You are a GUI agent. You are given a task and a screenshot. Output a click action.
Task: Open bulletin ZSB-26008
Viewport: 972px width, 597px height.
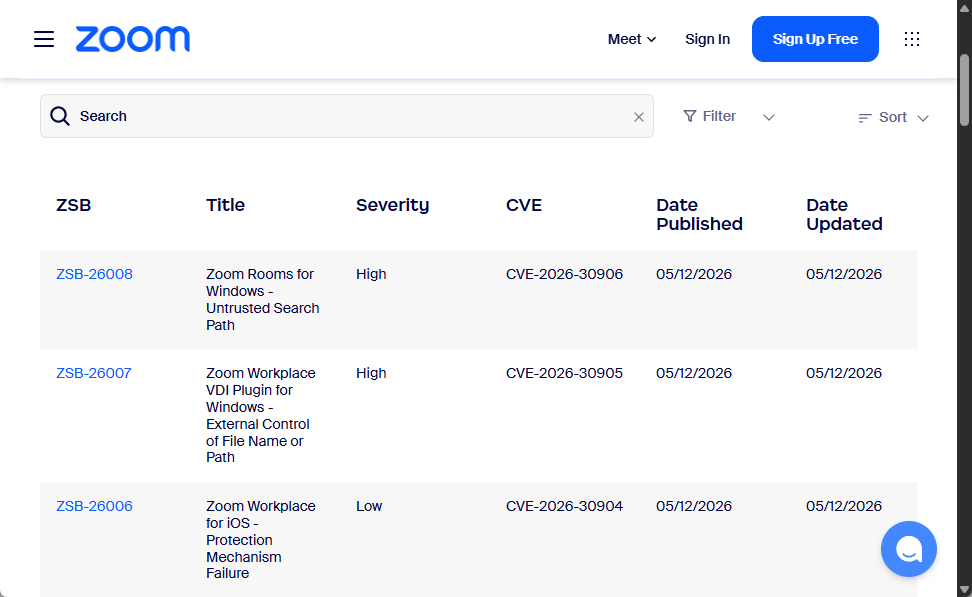click(94, 274)
